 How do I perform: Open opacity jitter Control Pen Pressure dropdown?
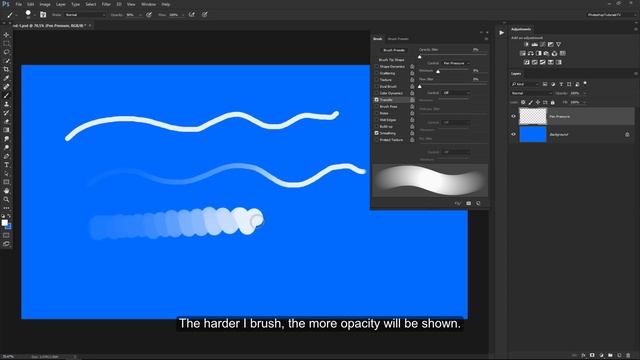[x=456, y=63]
